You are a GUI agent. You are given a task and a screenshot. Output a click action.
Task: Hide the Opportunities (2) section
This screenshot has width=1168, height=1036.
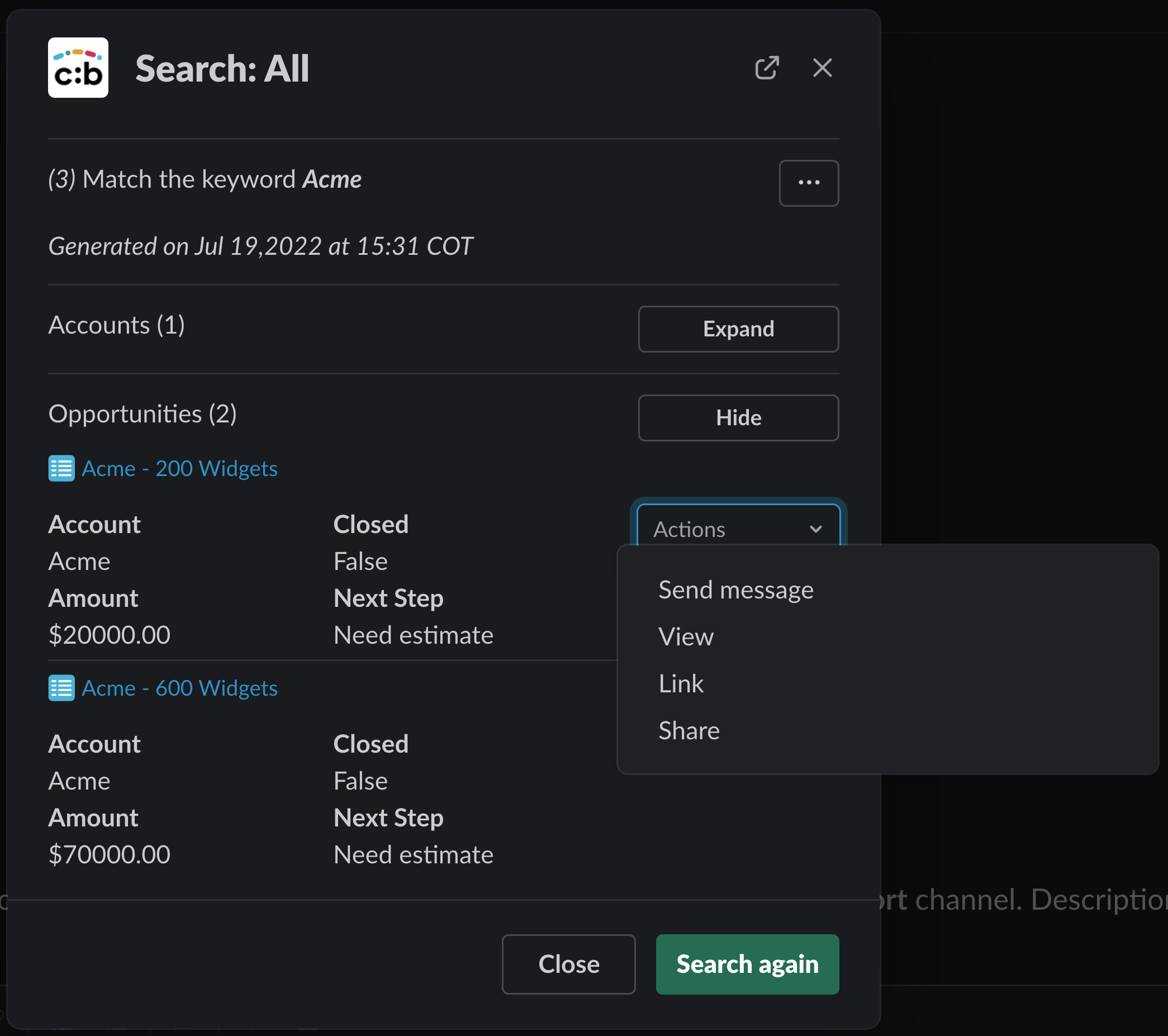click(738, 418)
